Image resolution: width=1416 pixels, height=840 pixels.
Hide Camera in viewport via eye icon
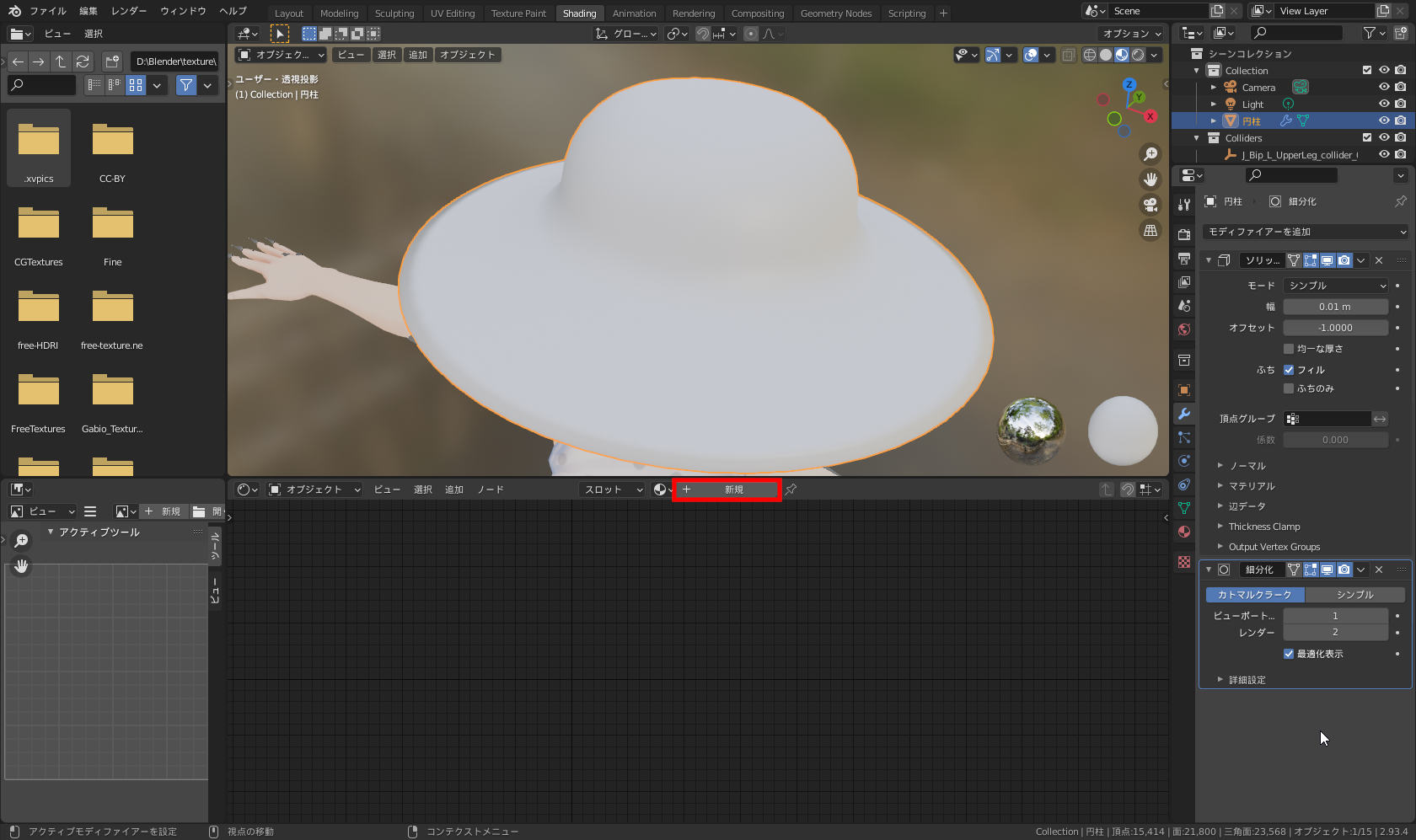coord(1384,87)
